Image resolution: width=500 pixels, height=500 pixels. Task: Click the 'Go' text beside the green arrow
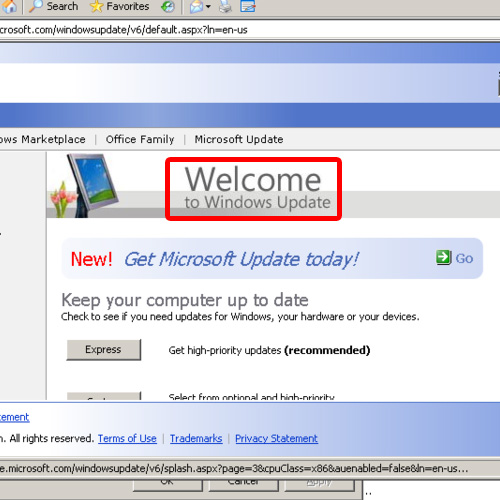click(464, 259)
